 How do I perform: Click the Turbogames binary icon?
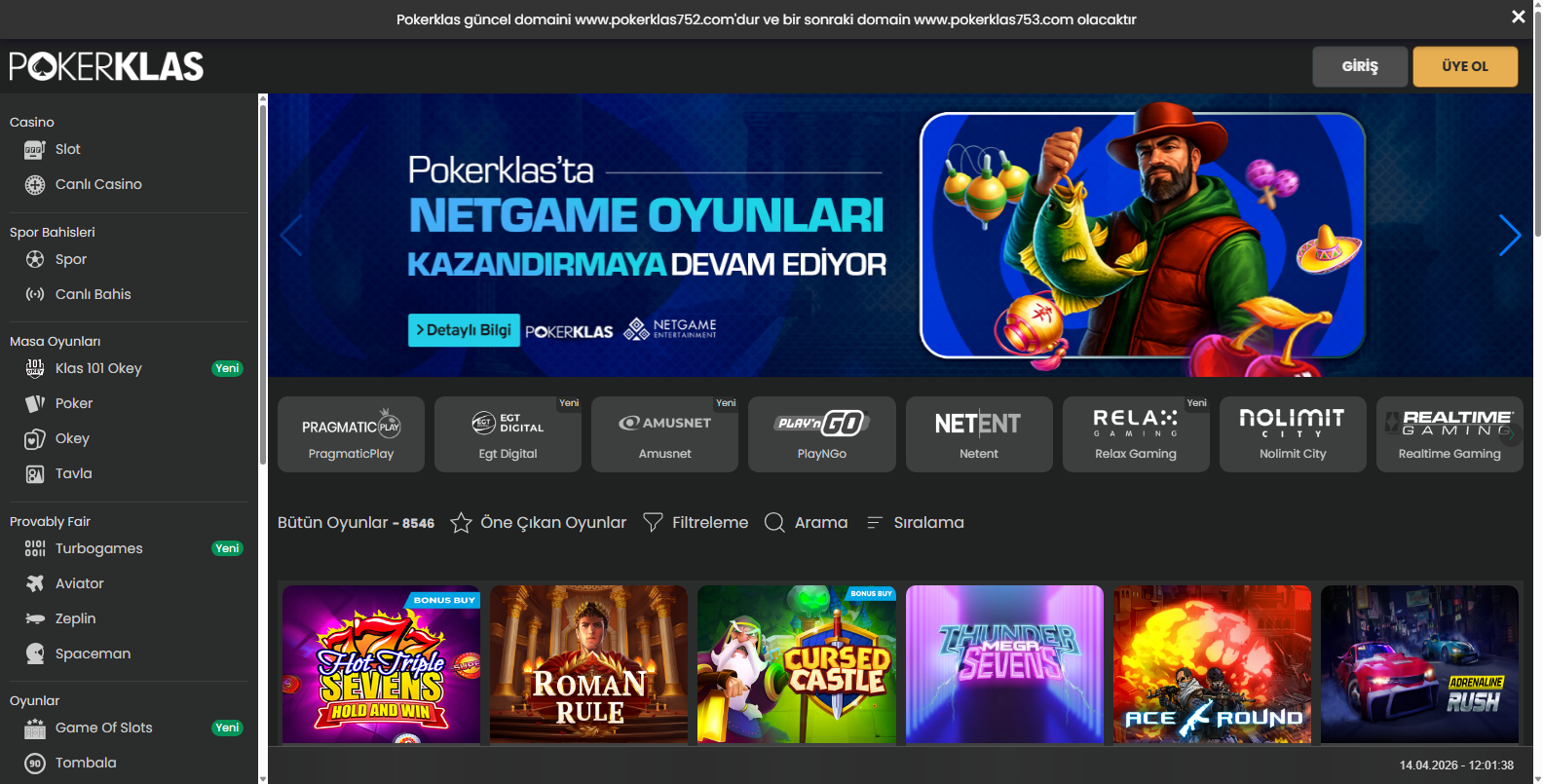pyautogui.click(x=35, y=548)
